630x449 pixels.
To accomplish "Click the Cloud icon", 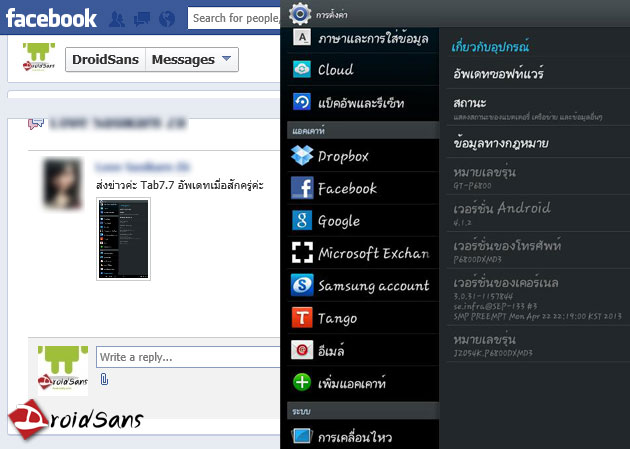I will coord(302,69).
